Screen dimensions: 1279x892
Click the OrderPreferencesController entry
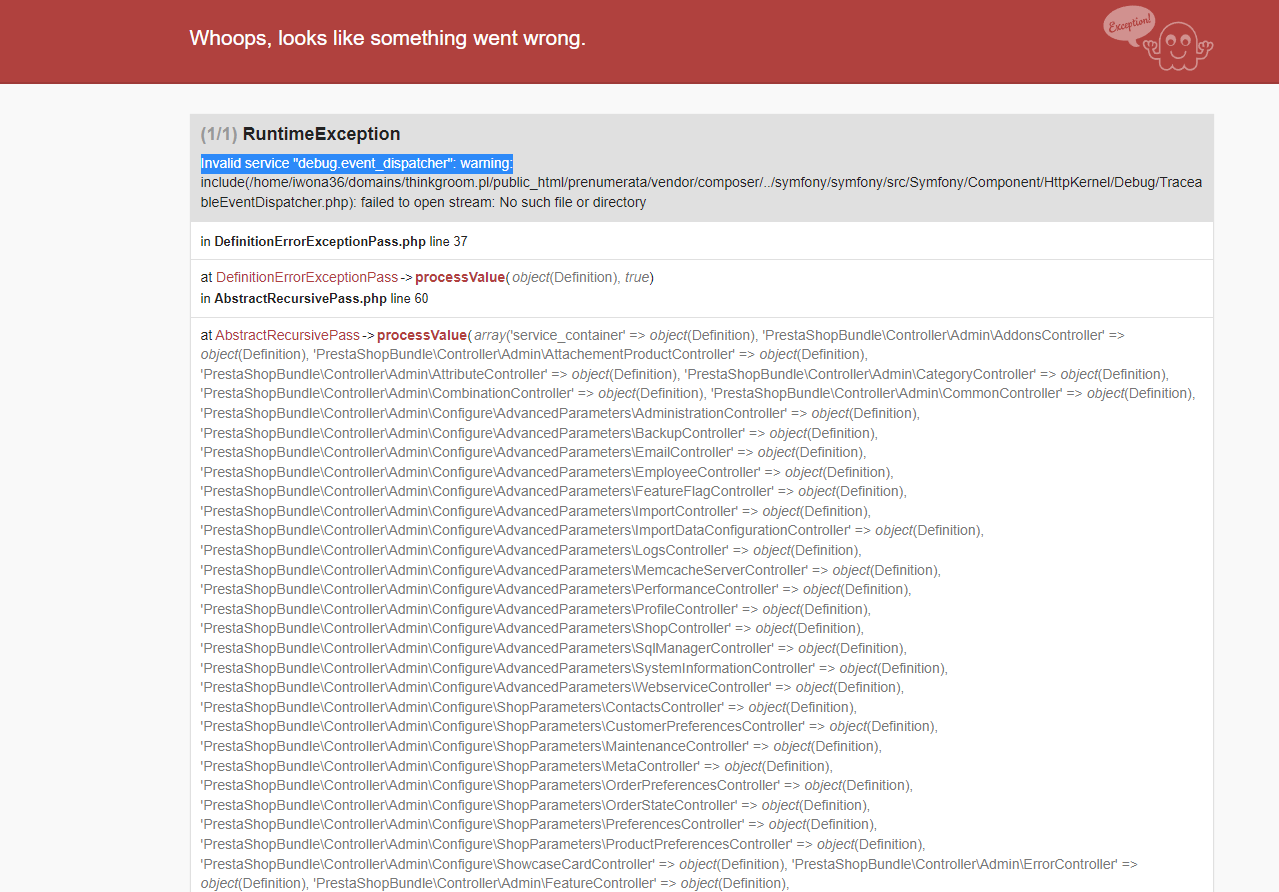click(490, 785)
